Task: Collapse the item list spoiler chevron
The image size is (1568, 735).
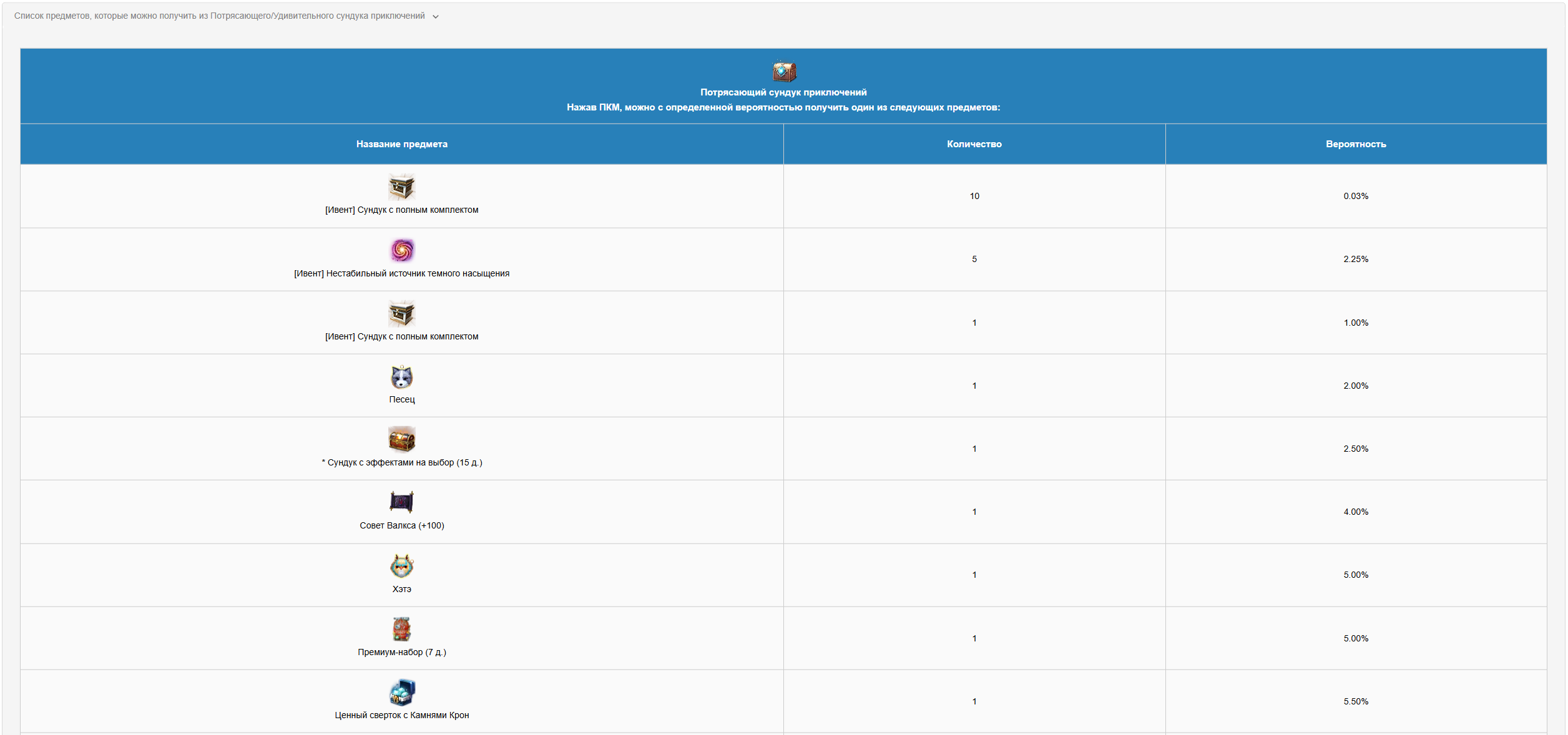Action: (436, 17)
